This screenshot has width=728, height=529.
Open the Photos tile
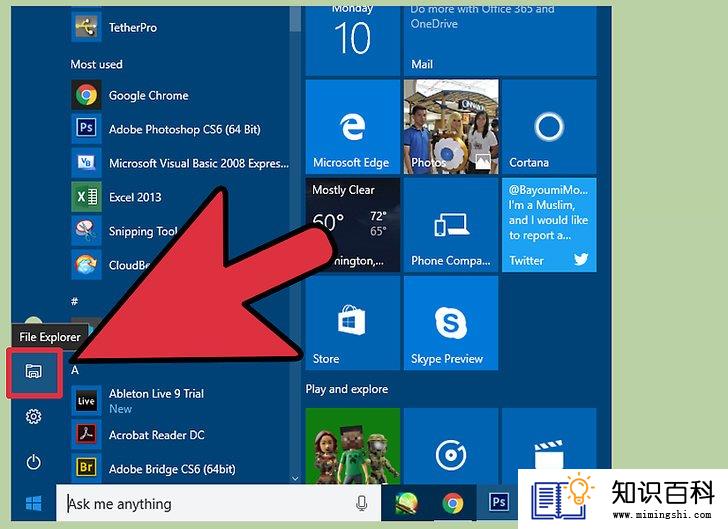coord(451,127)
